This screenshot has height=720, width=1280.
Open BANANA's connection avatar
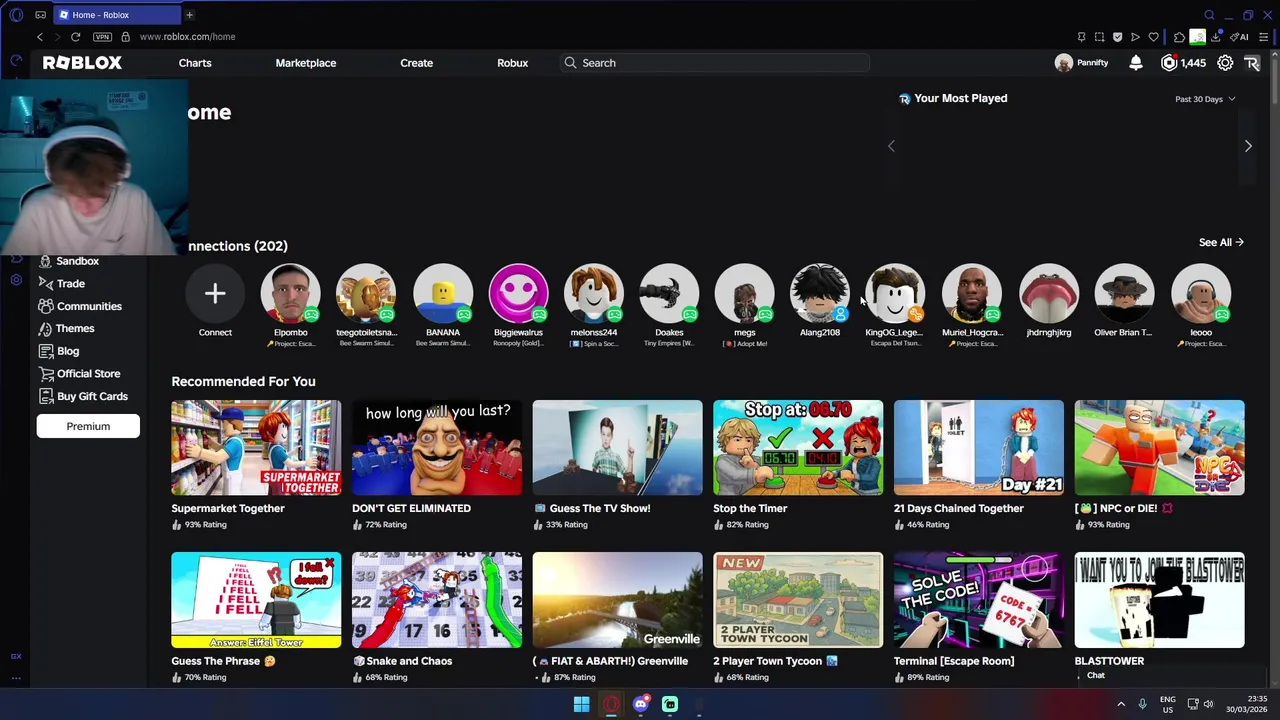[443, 293]
